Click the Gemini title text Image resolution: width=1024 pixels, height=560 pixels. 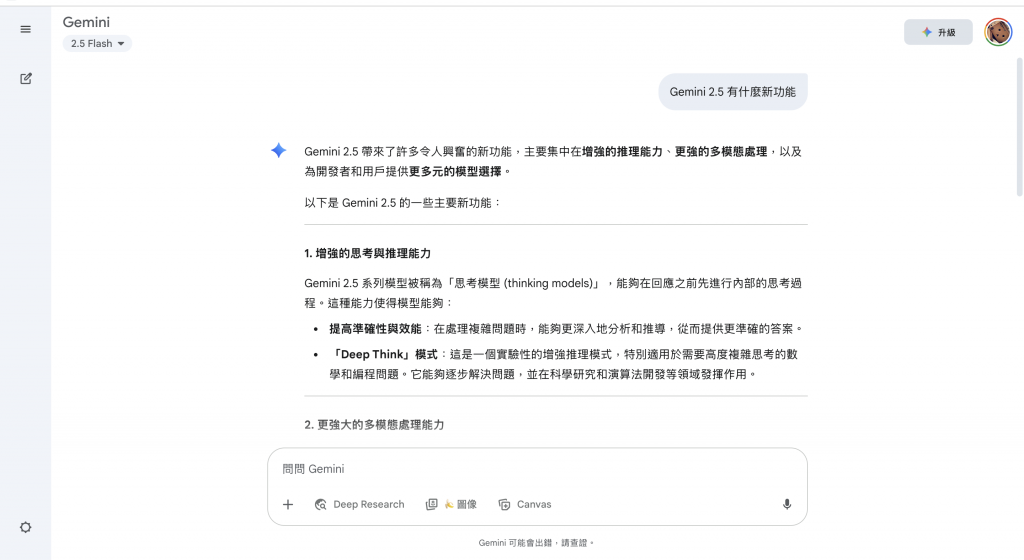pyautogui.click(x=86, y=22)
